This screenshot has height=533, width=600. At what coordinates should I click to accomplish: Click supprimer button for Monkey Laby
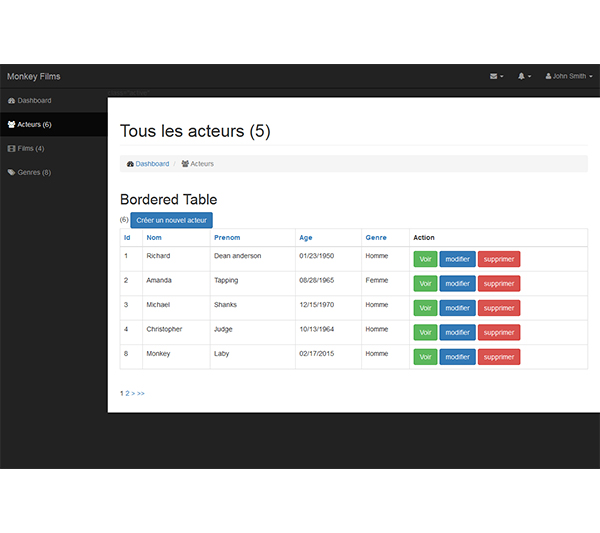click(498, 357)
